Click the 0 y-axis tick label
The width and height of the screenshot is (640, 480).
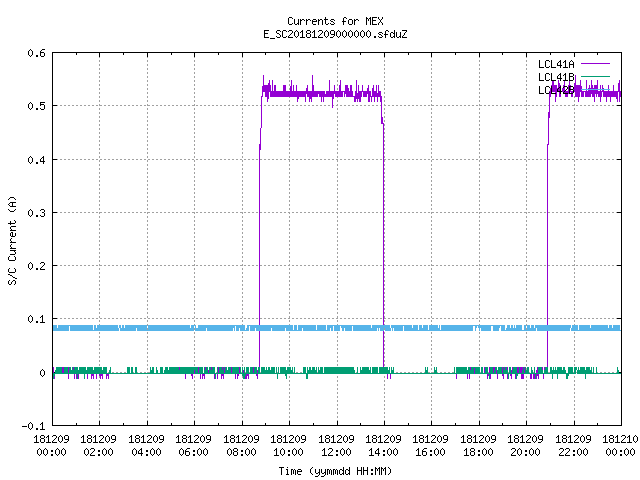pos(42,373)
